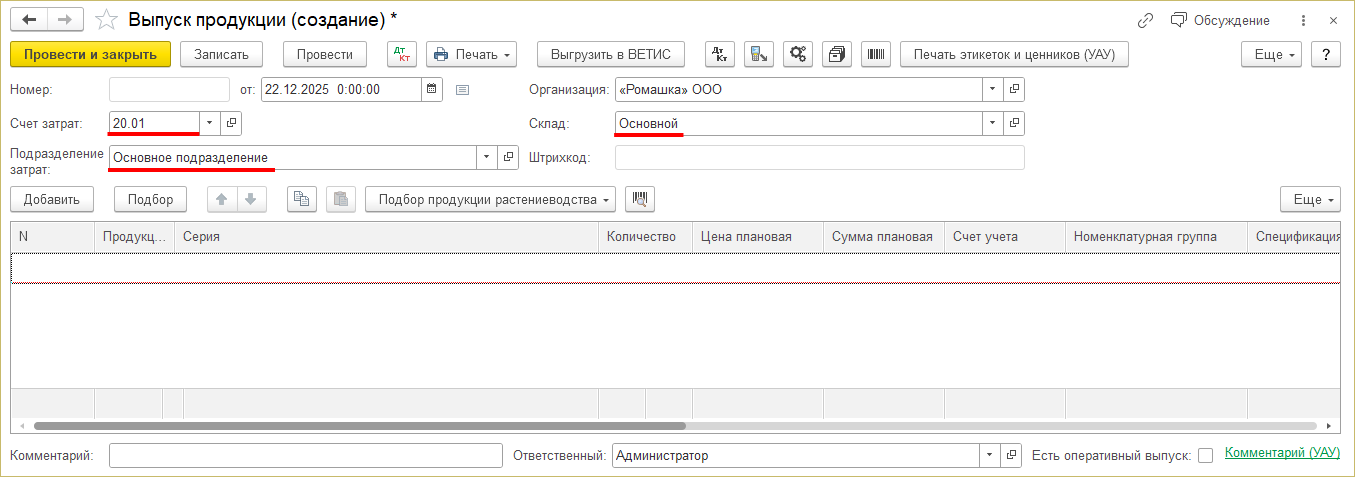Copy rows with the table copy icon
Image resolution: width=1355 pixels, height=477 pixels.
click(302, 199)
